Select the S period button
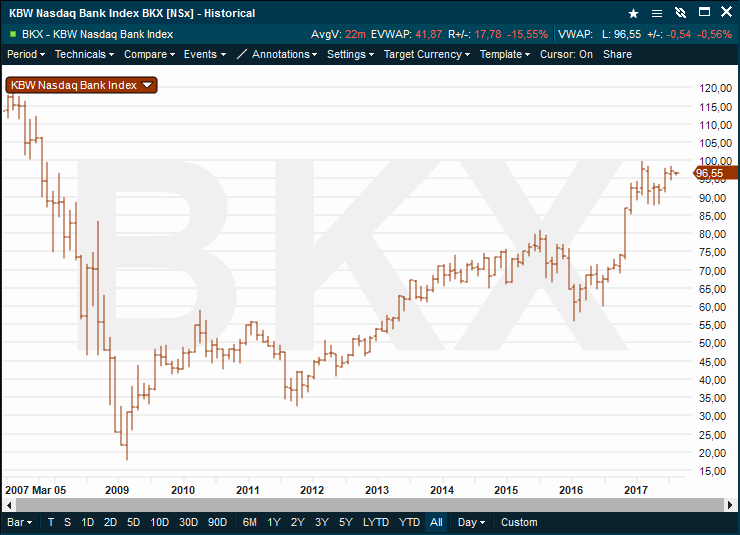This screenshot has width=740, height=535. click(x=67, y=522)
